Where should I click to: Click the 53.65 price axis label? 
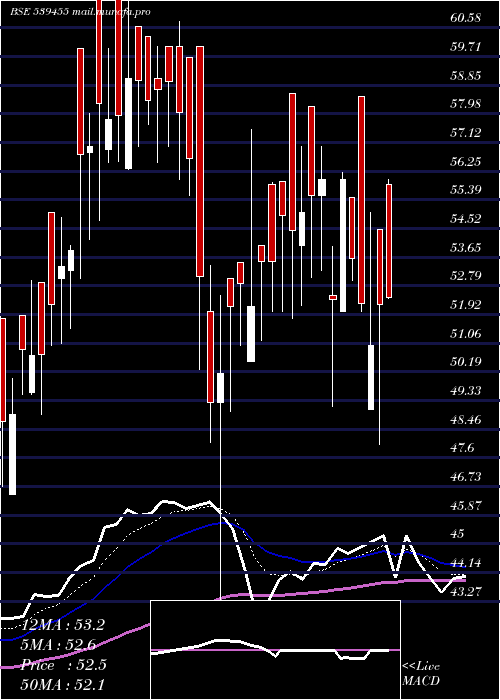pyautogui.click(x=466, y=247)
